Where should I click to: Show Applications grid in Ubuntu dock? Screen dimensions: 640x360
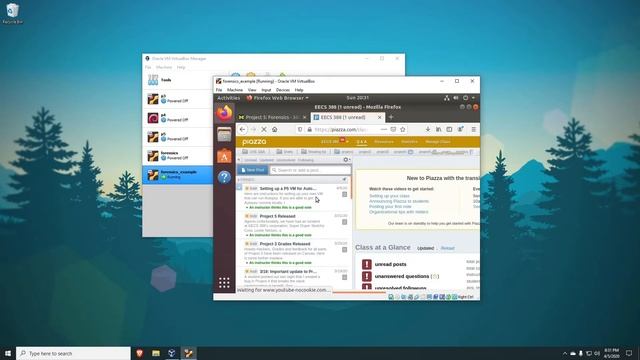224,282
